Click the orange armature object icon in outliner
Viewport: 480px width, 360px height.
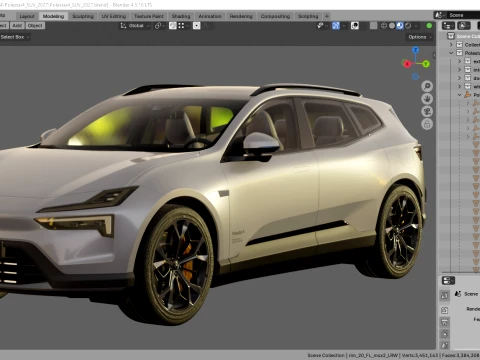click(468, 95)
